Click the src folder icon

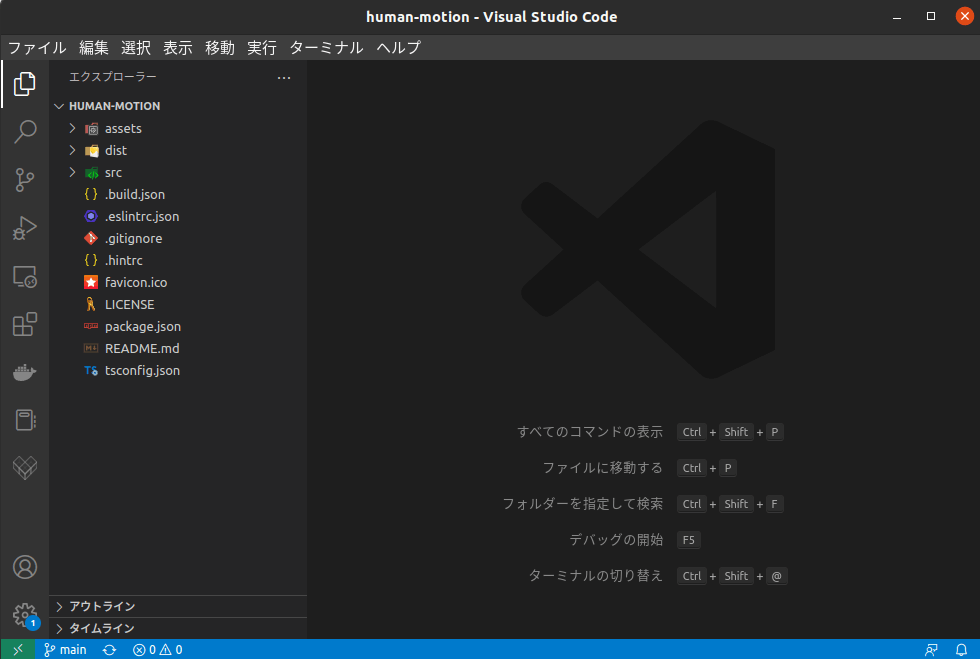pos(91,173)
